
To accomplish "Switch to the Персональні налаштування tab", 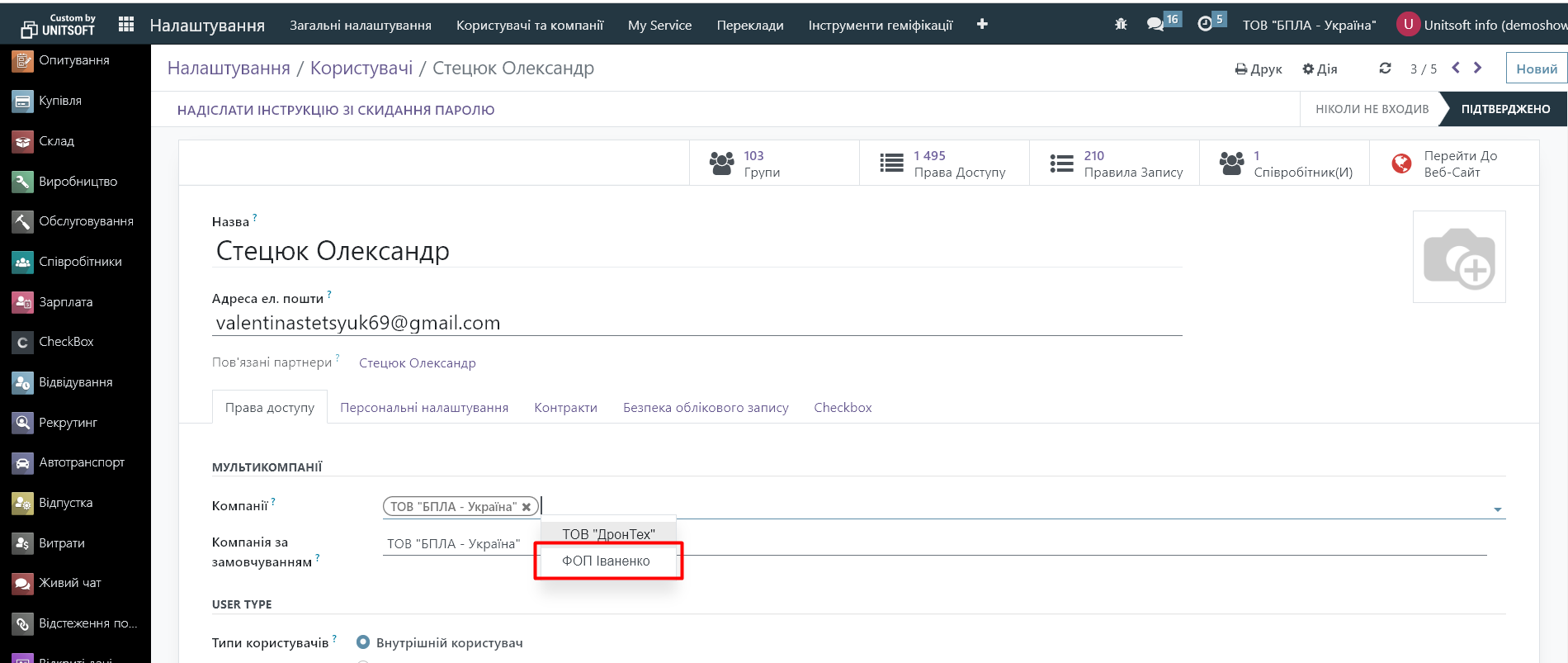I will coord(424,408).
